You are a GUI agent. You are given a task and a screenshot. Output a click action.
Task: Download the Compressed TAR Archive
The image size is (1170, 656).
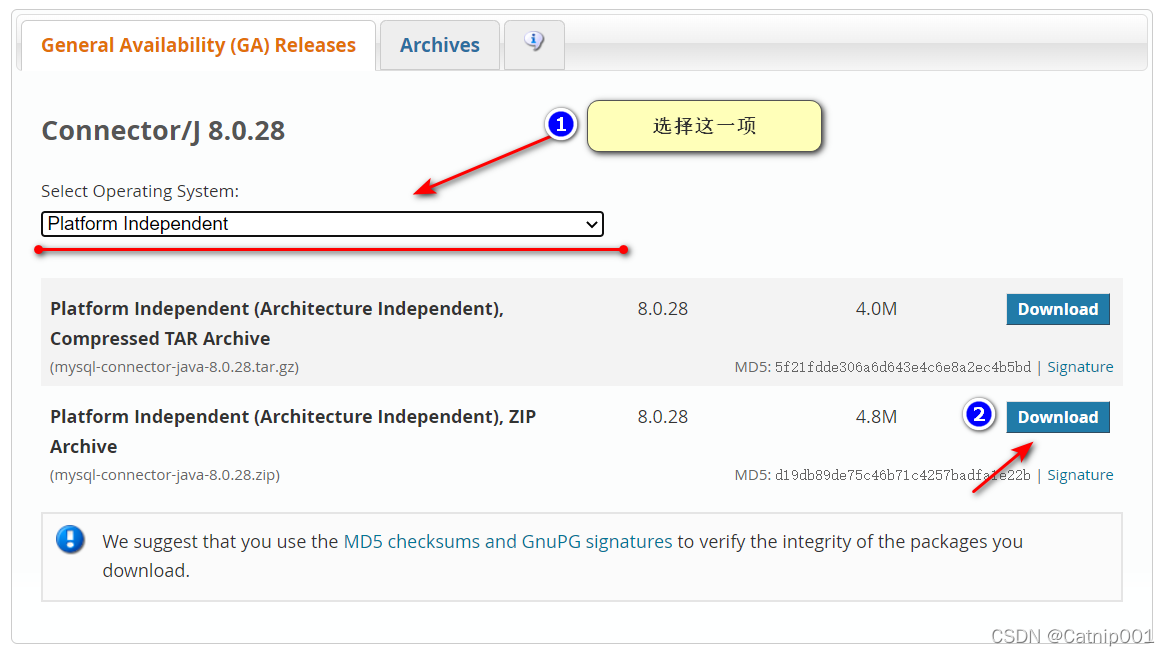click(1057, 309)
